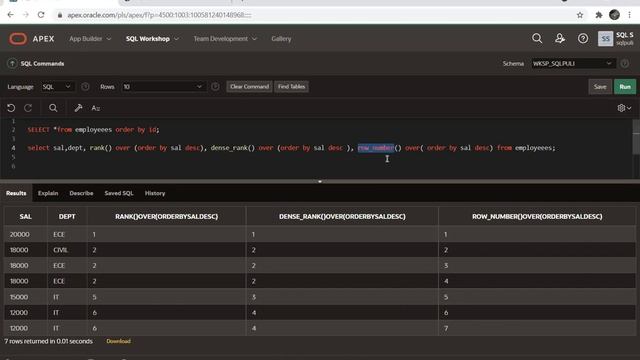Click the DEPT column header
The width and height of the screenshot is (640, 360).
point(67,216)
